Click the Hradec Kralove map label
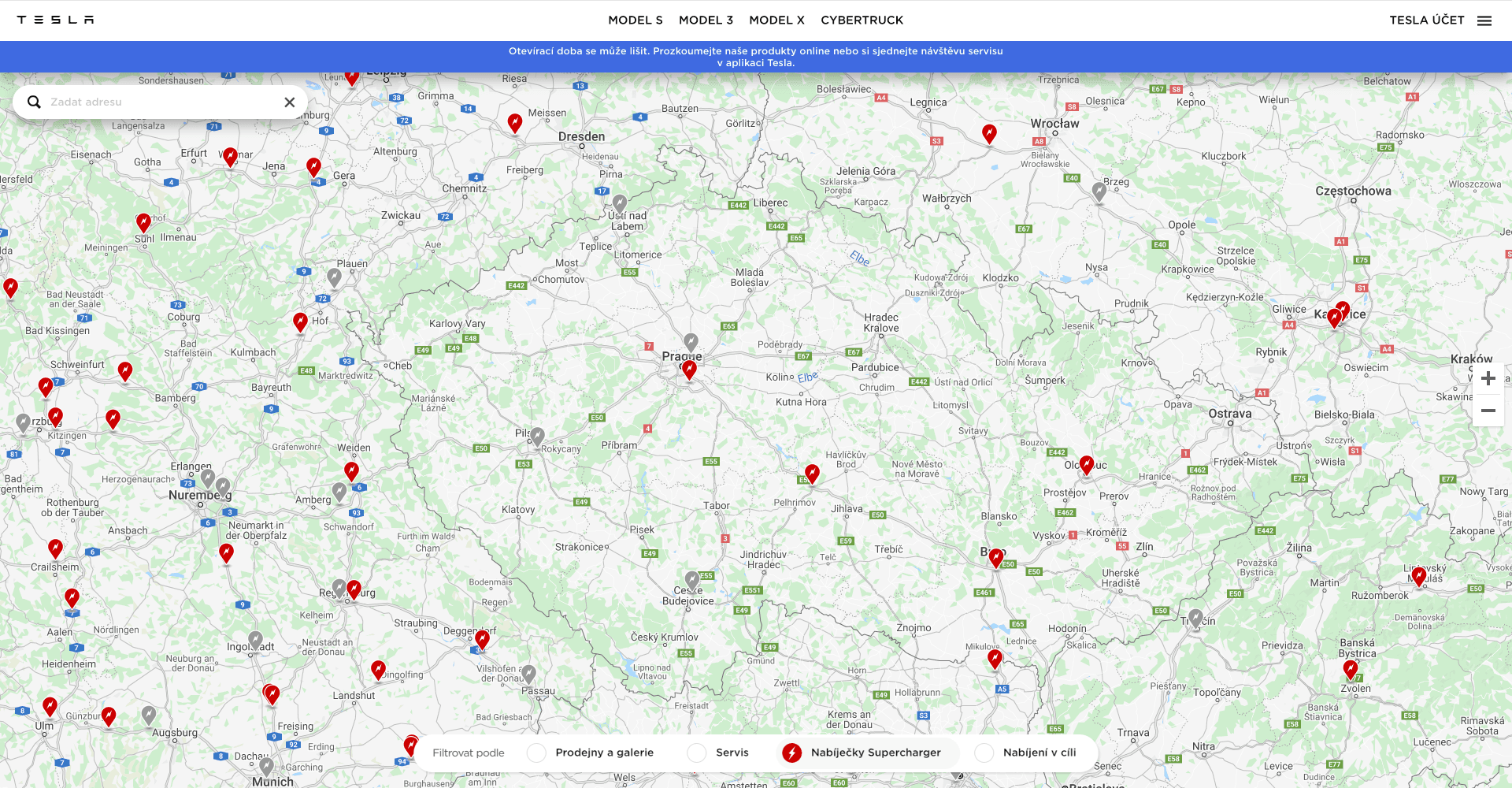The width and height of the screenshot is (1512, 788). tap(880, 323)
